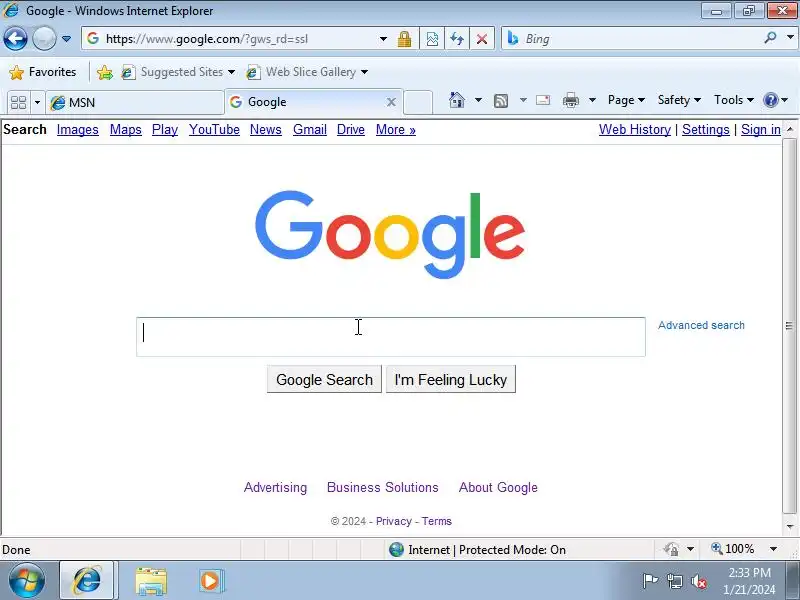The height and width of the screenshot is (600, 800).
Task: Open the YouTube link
Action: (x=214, y=130)
